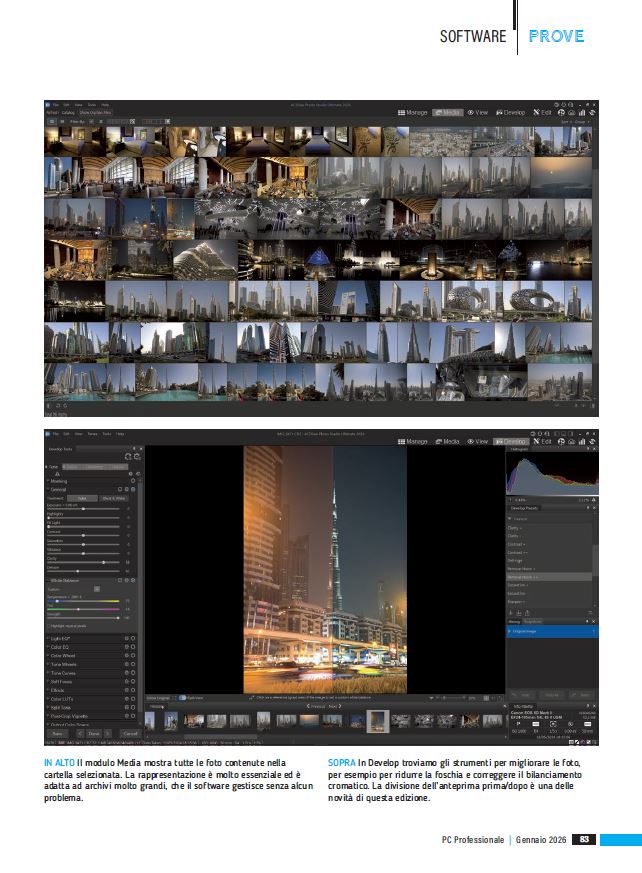Select the blue pyramid night thumbnail in Media grid

320,260
